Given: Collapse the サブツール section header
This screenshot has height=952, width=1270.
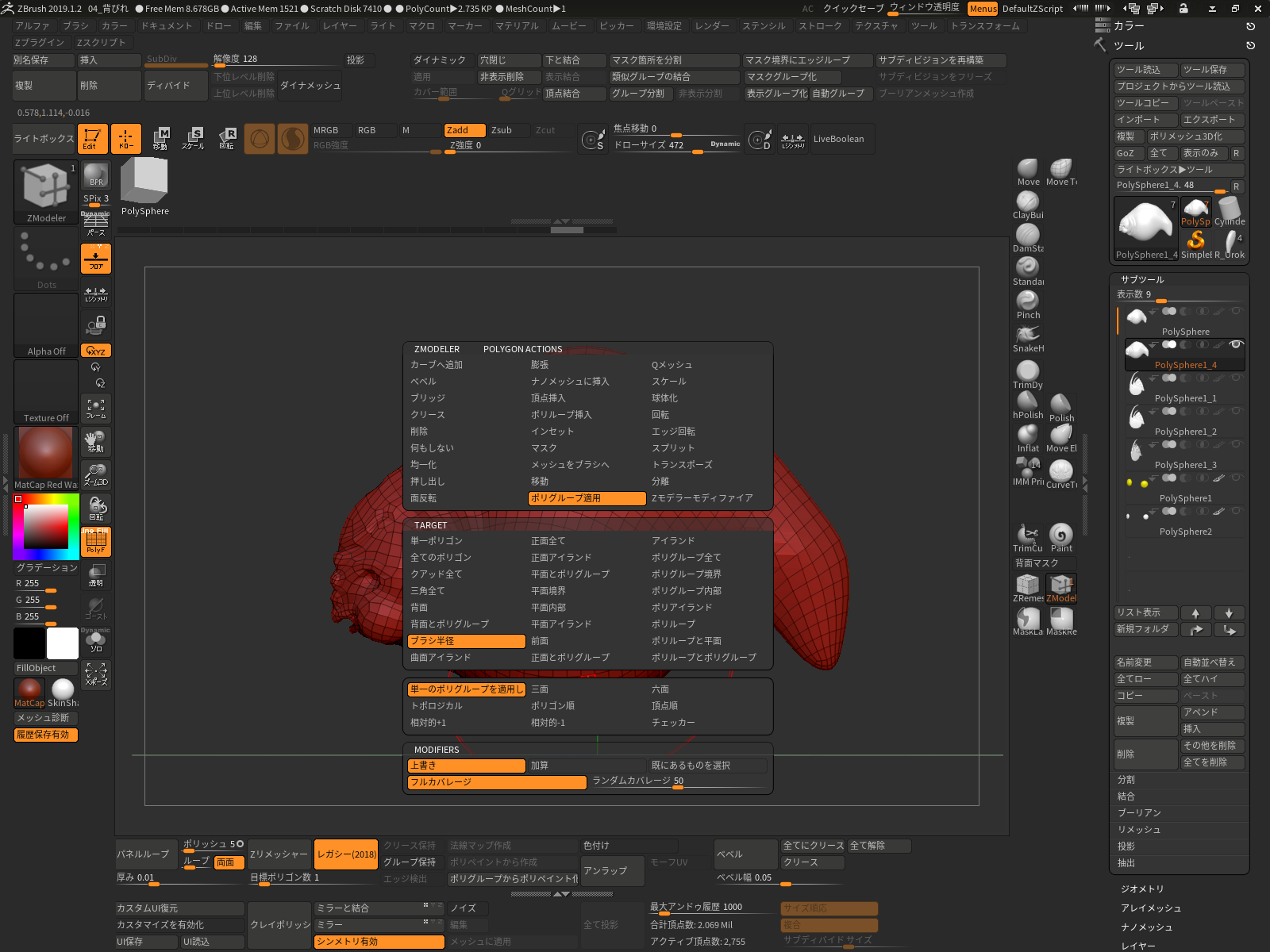Looking at the screenshot, I should pyautogui.click(x=1142, y=279).
